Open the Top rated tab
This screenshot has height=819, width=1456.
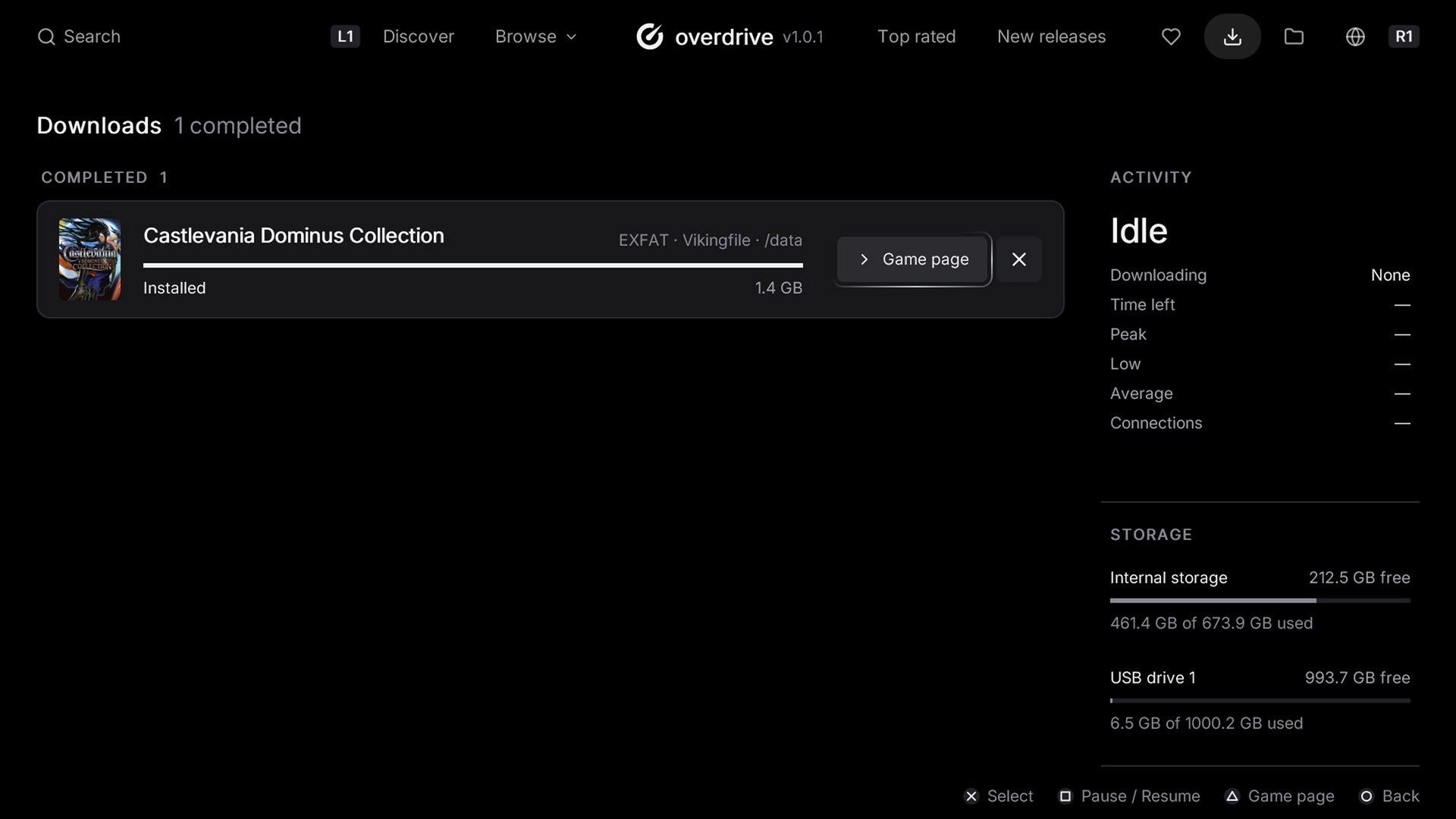point(916,36)
